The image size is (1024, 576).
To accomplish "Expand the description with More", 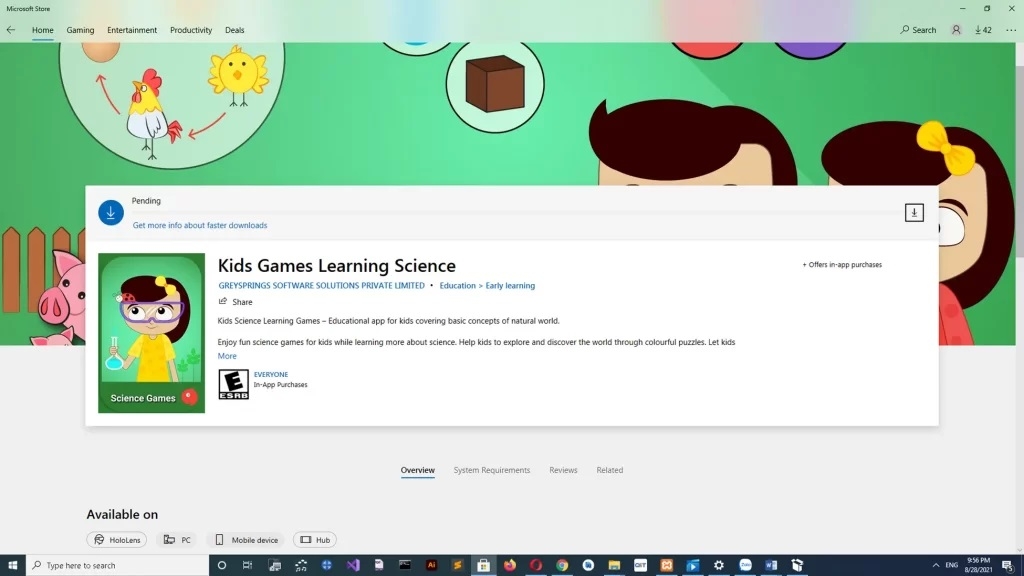I will (227, 356).
